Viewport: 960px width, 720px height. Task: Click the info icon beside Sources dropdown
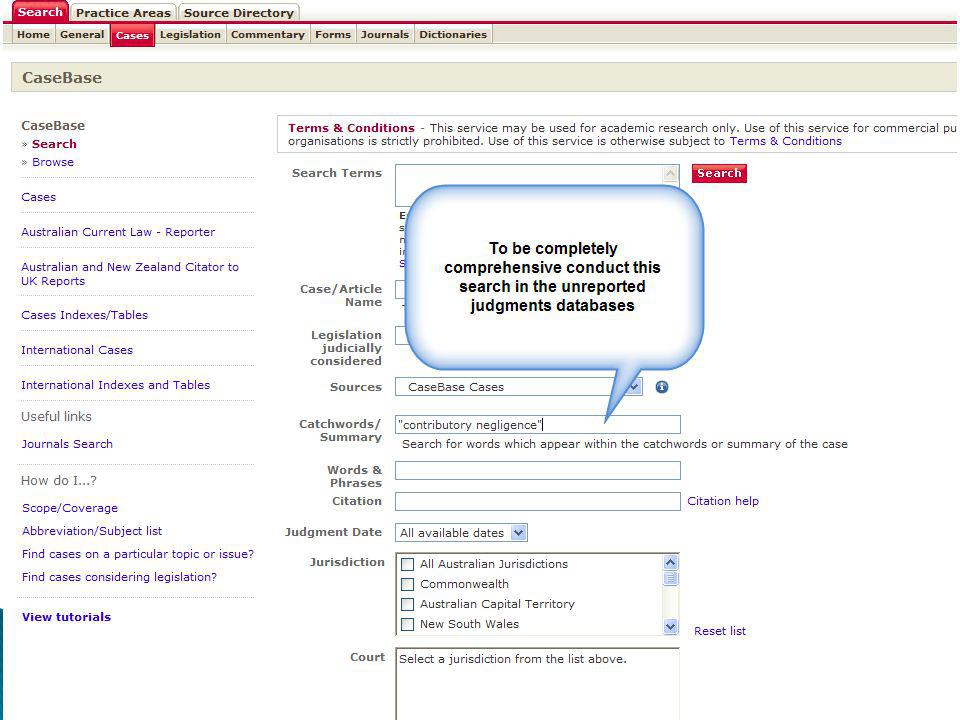click(x=662, y=387)
